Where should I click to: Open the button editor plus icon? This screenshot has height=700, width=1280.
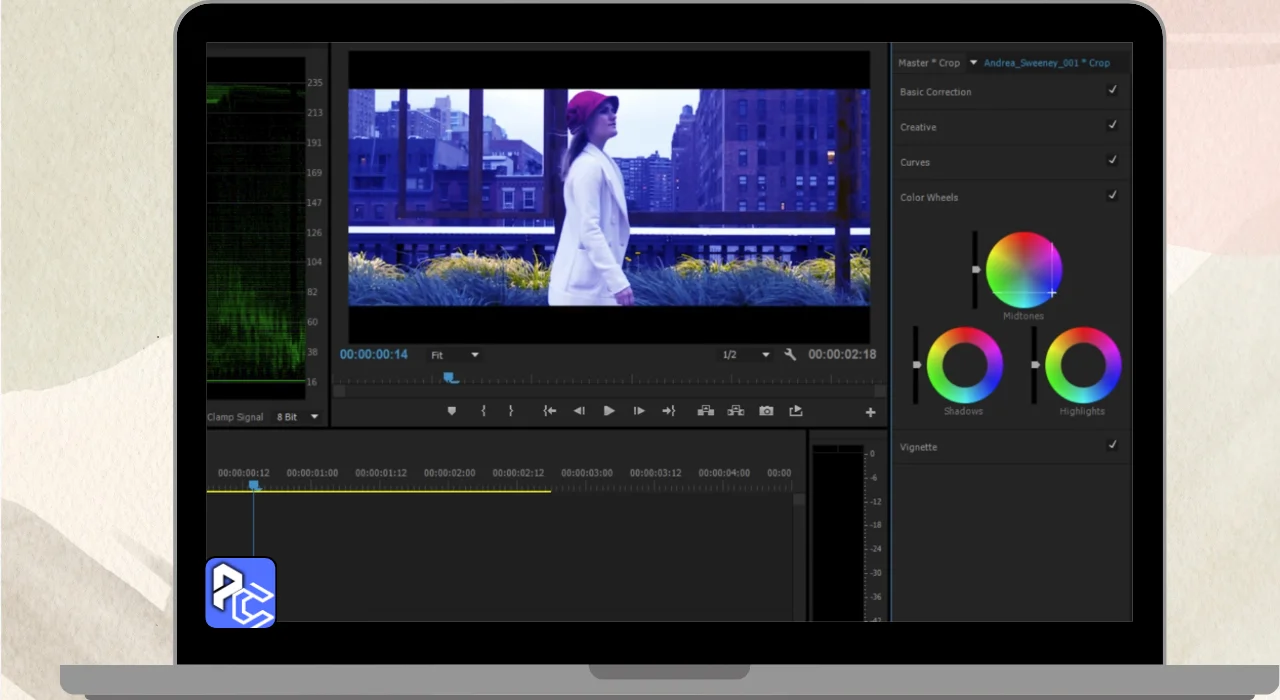point(870,412)
